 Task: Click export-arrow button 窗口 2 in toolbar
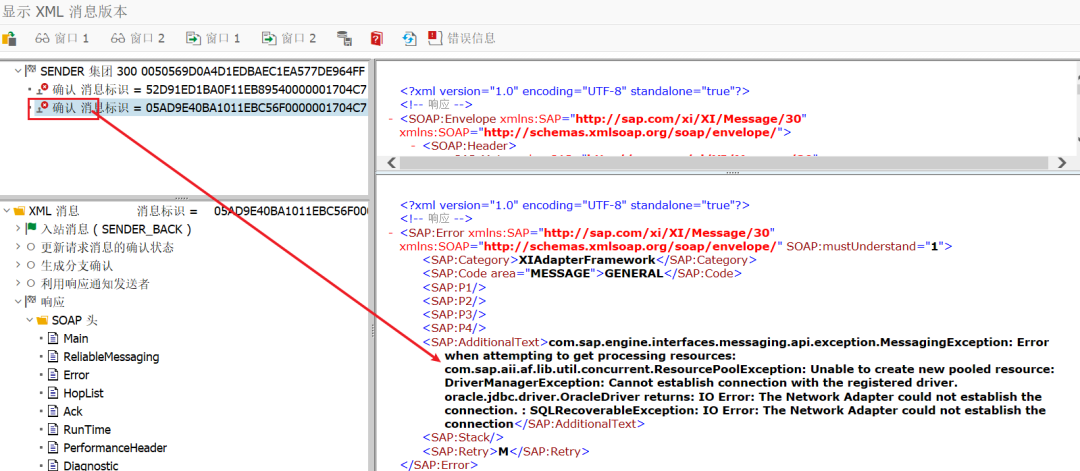(x=289, y=39)
